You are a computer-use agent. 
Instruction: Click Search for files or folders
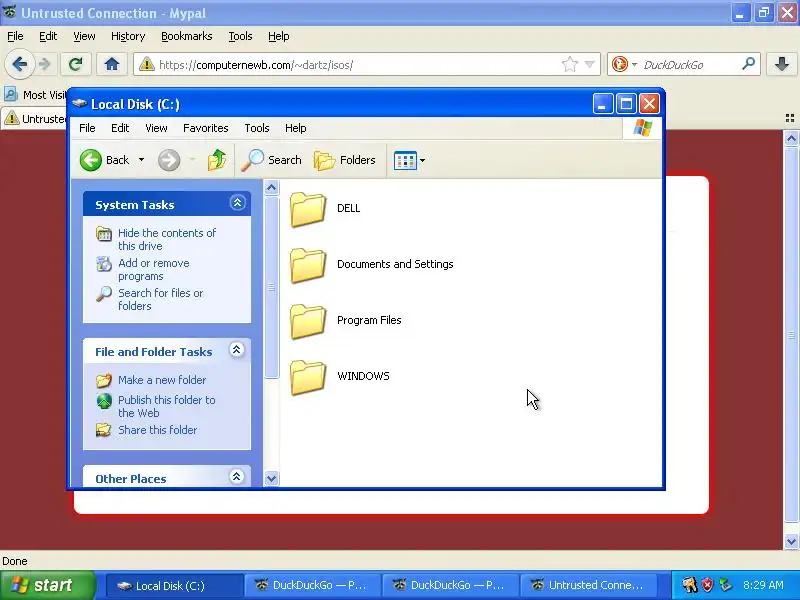click(160, 299)
